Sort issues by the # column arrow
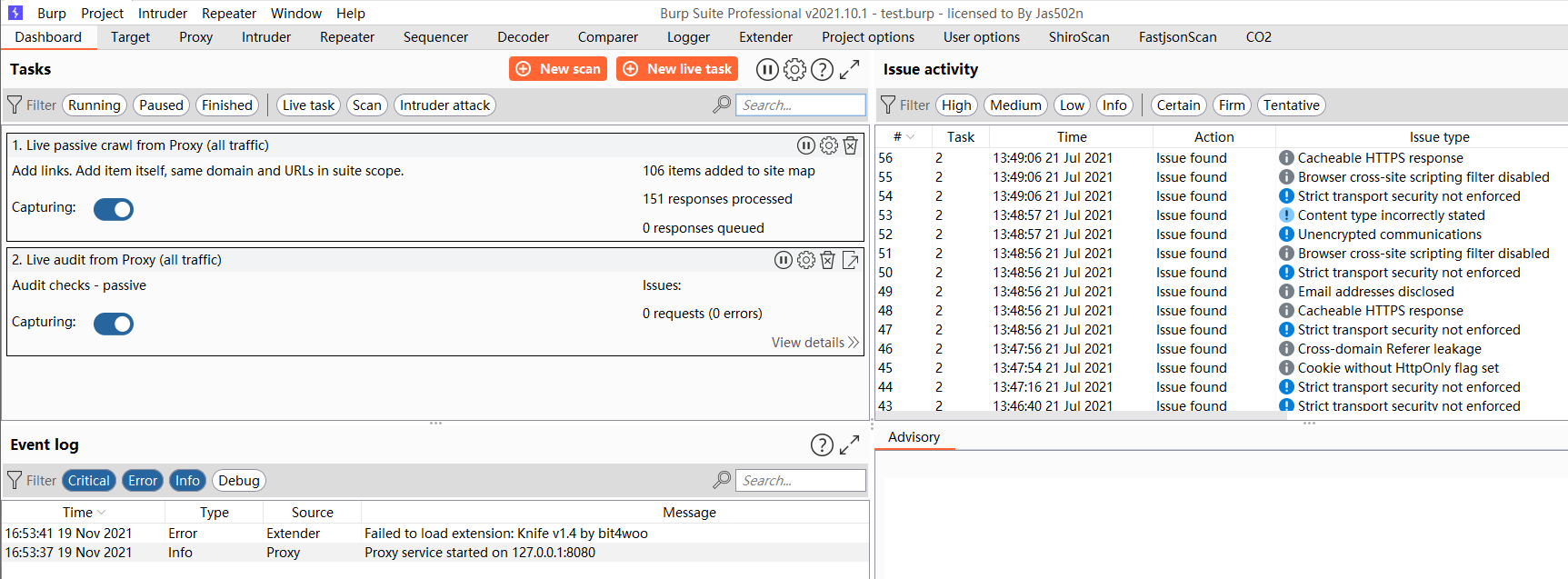This screenshot has width=1568, height=579. point(911,137)
